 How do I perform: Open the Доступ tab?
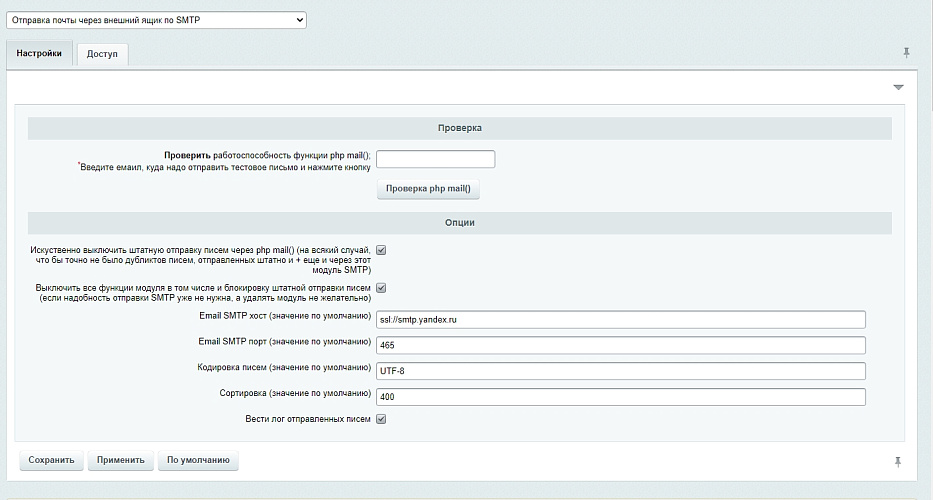[x=102, y=54]
